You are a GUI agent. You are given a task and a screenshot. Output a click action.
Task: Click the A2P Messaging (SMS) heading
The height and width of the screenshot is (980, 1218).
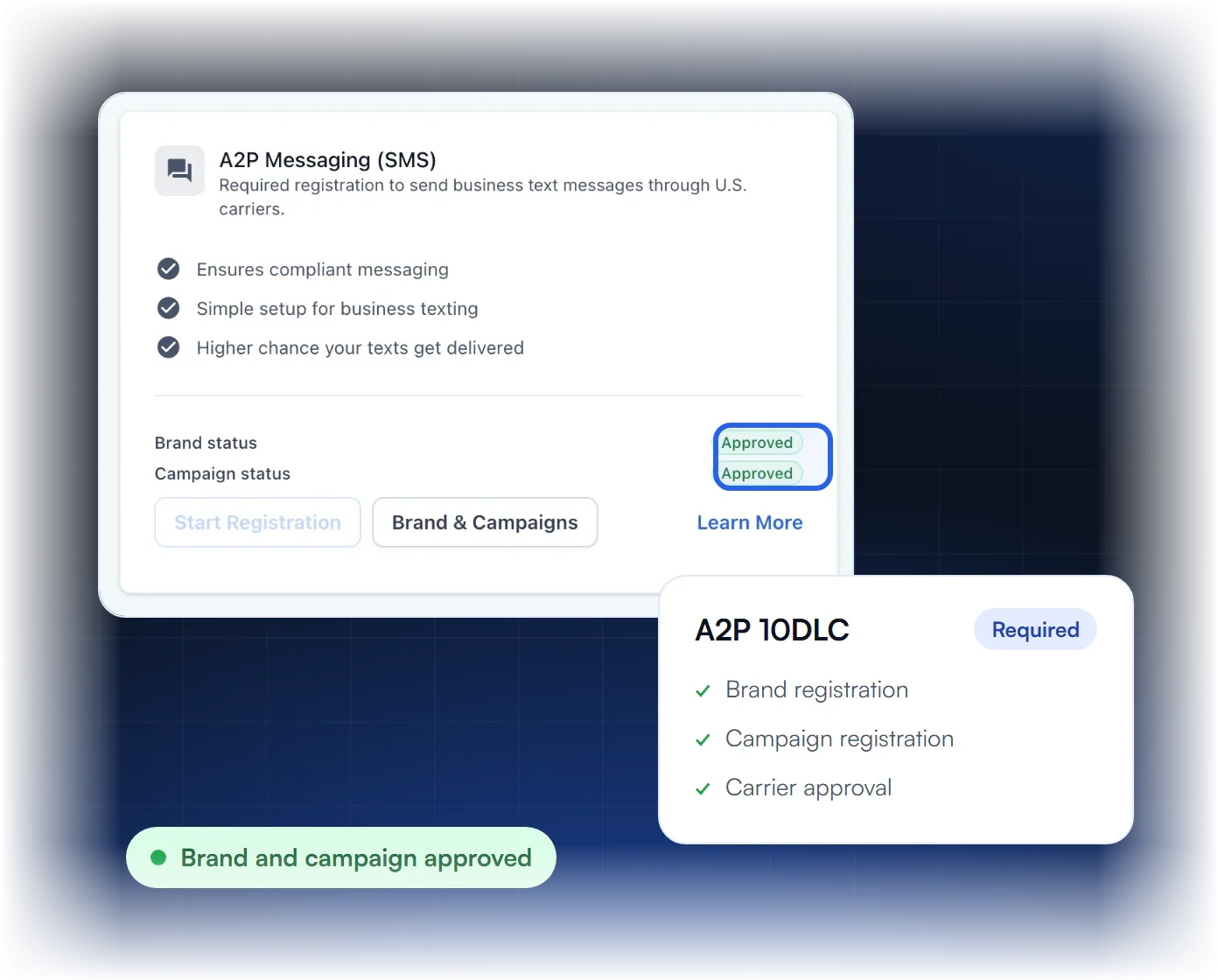327,160
